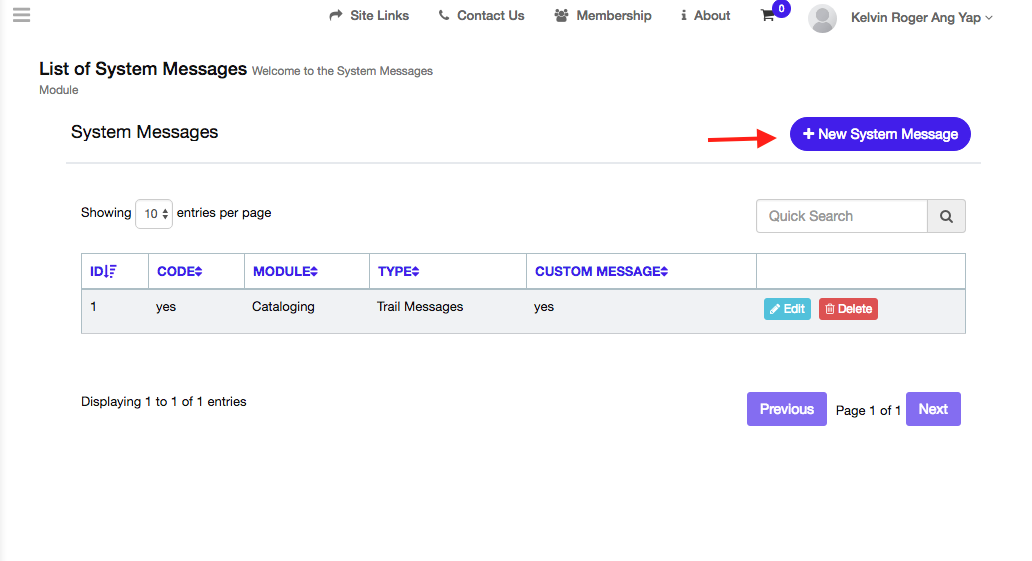Open entries per page dropdown
Viewport: 1032px width, 561px height.
click(x=154, y=214)
